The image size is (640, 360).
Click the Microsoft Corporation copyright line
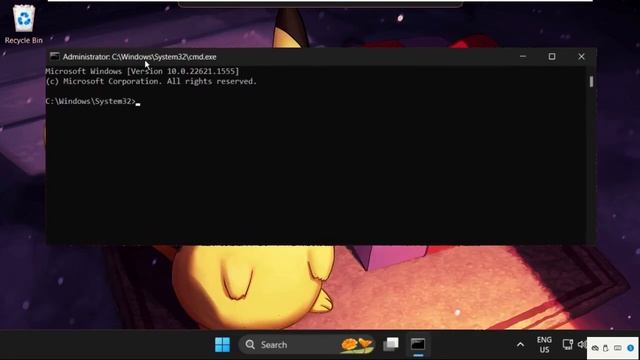tap(151, 81)
